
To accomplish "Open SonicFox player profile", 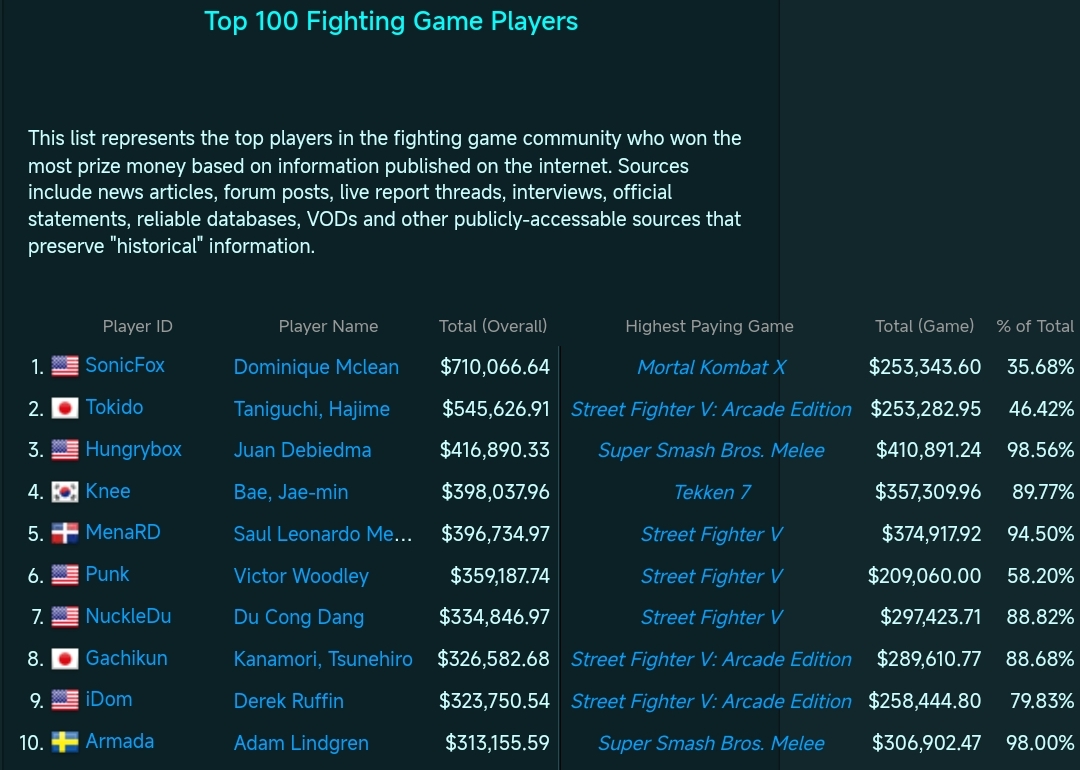I will pos(125,365).
